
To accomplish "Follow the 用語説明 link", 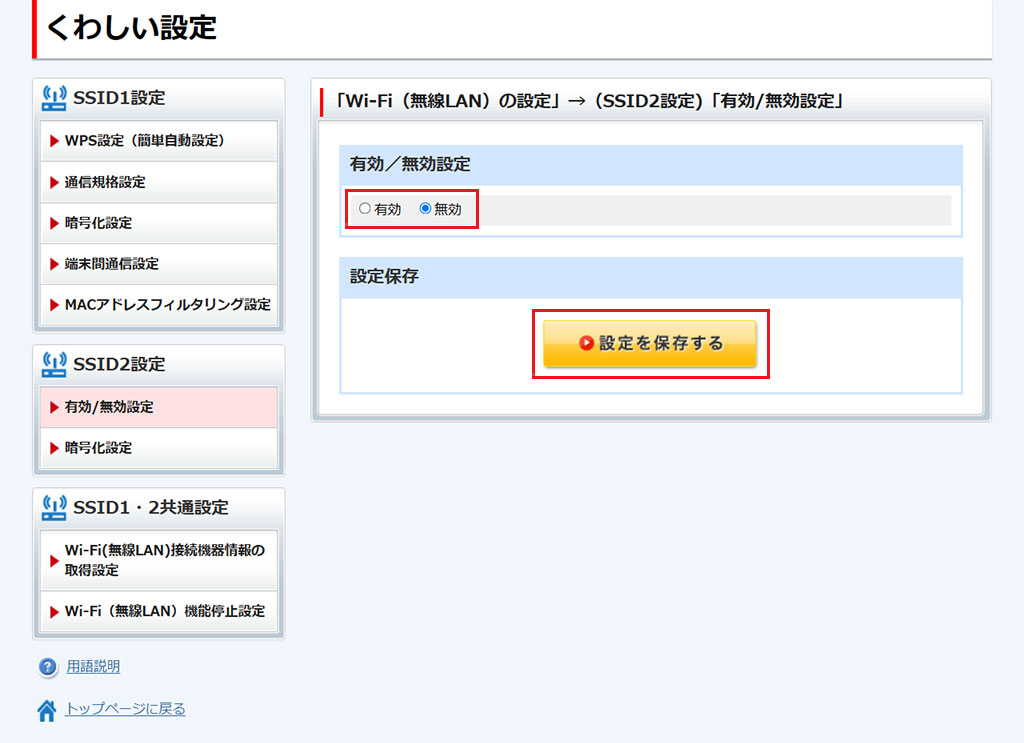I will pyautogui.click(x=93, y=667).
